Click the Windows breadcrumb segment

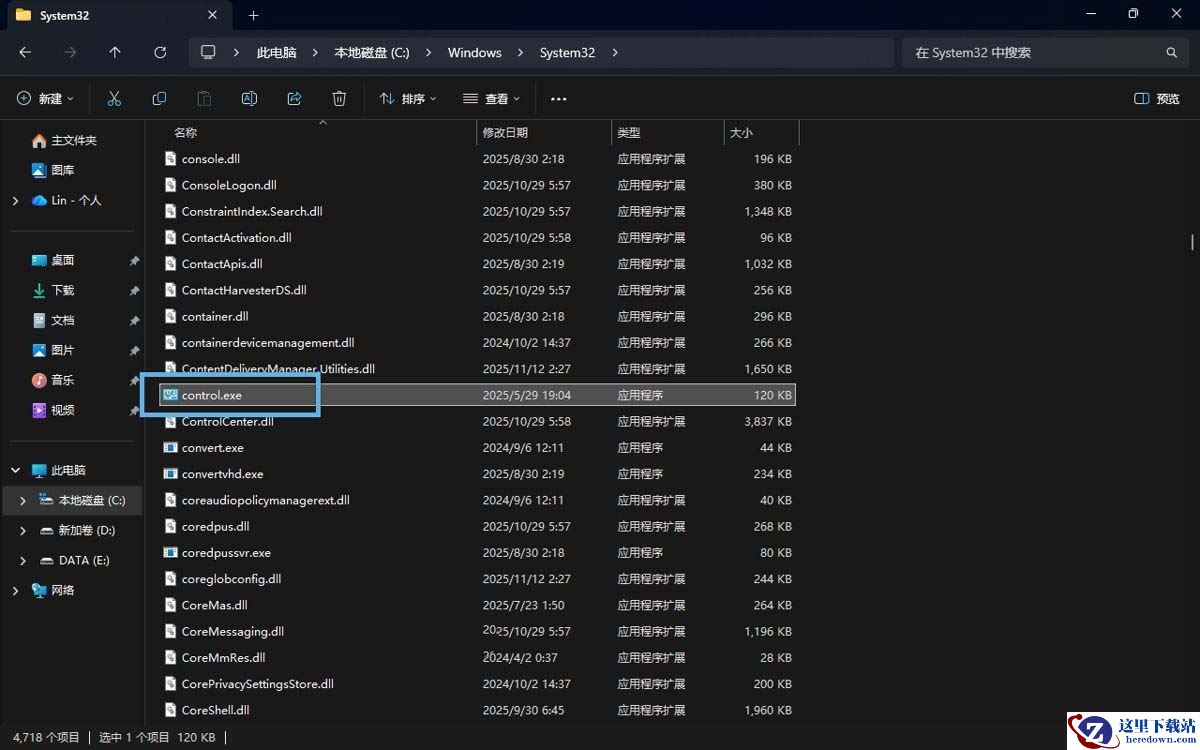point(474,53)
